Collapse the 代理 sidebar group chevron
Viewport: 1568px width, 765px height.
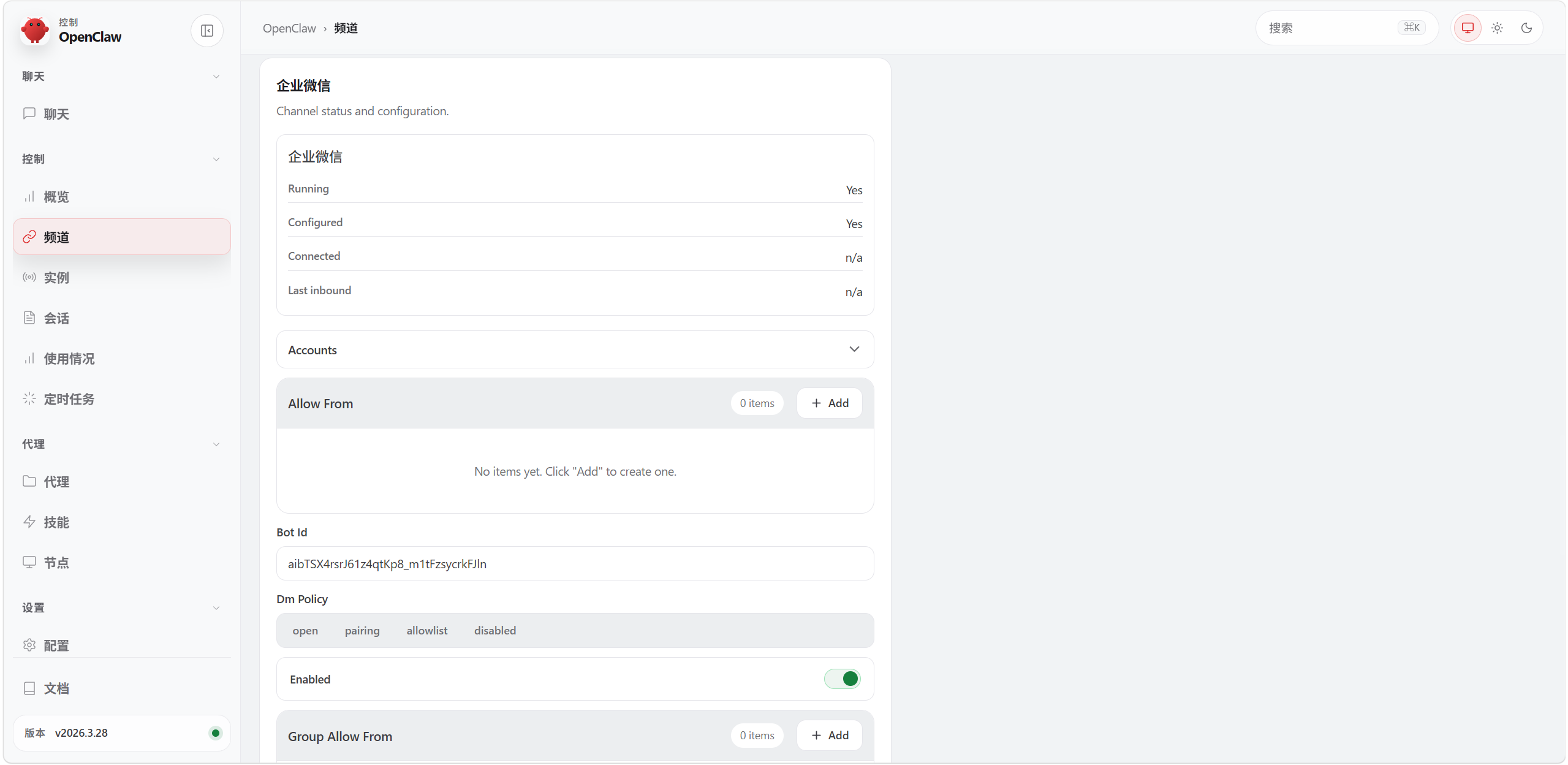point(216,444)
